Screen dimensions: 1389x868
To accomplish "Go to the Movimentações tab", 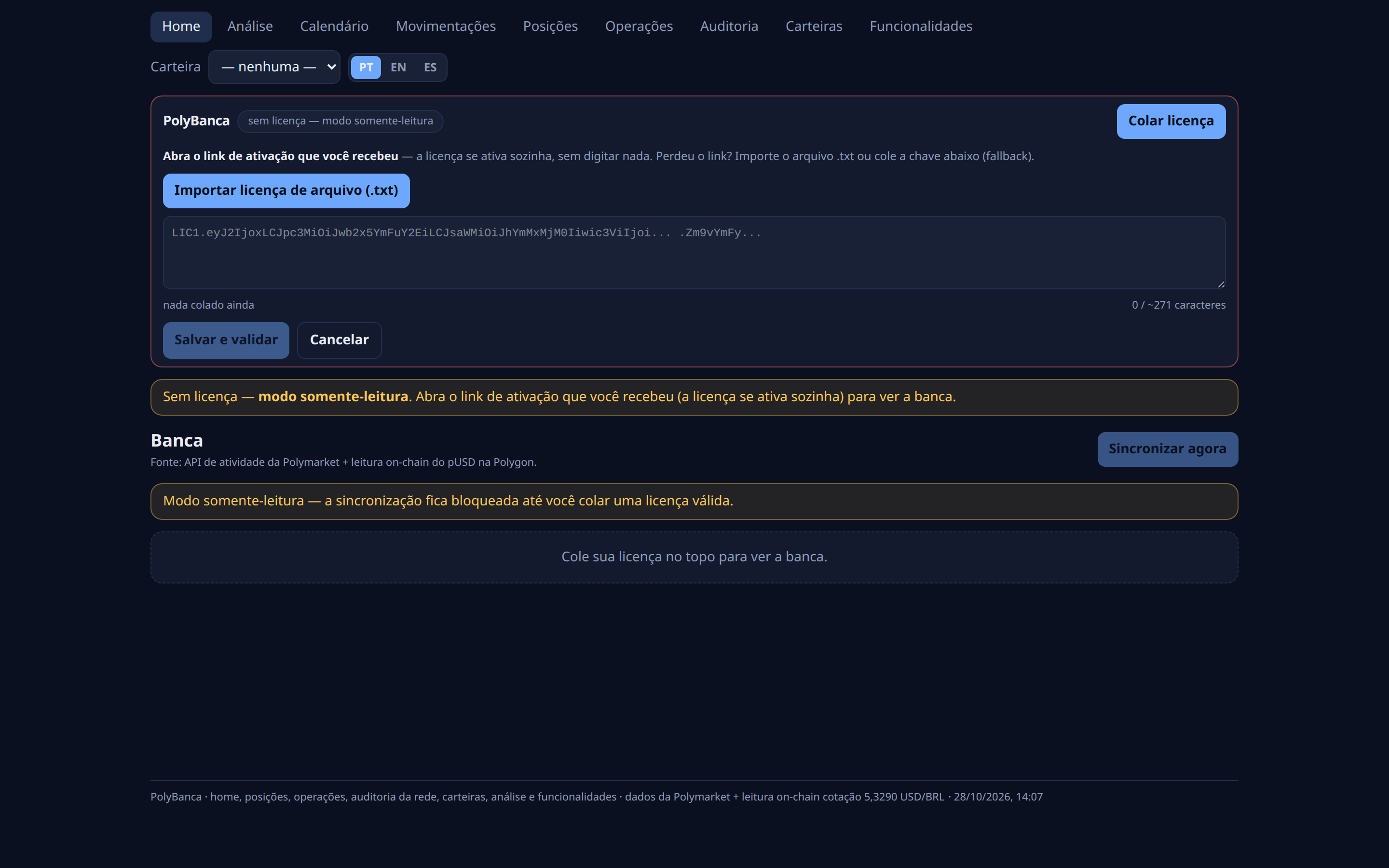I will click(x=446, y=27).
